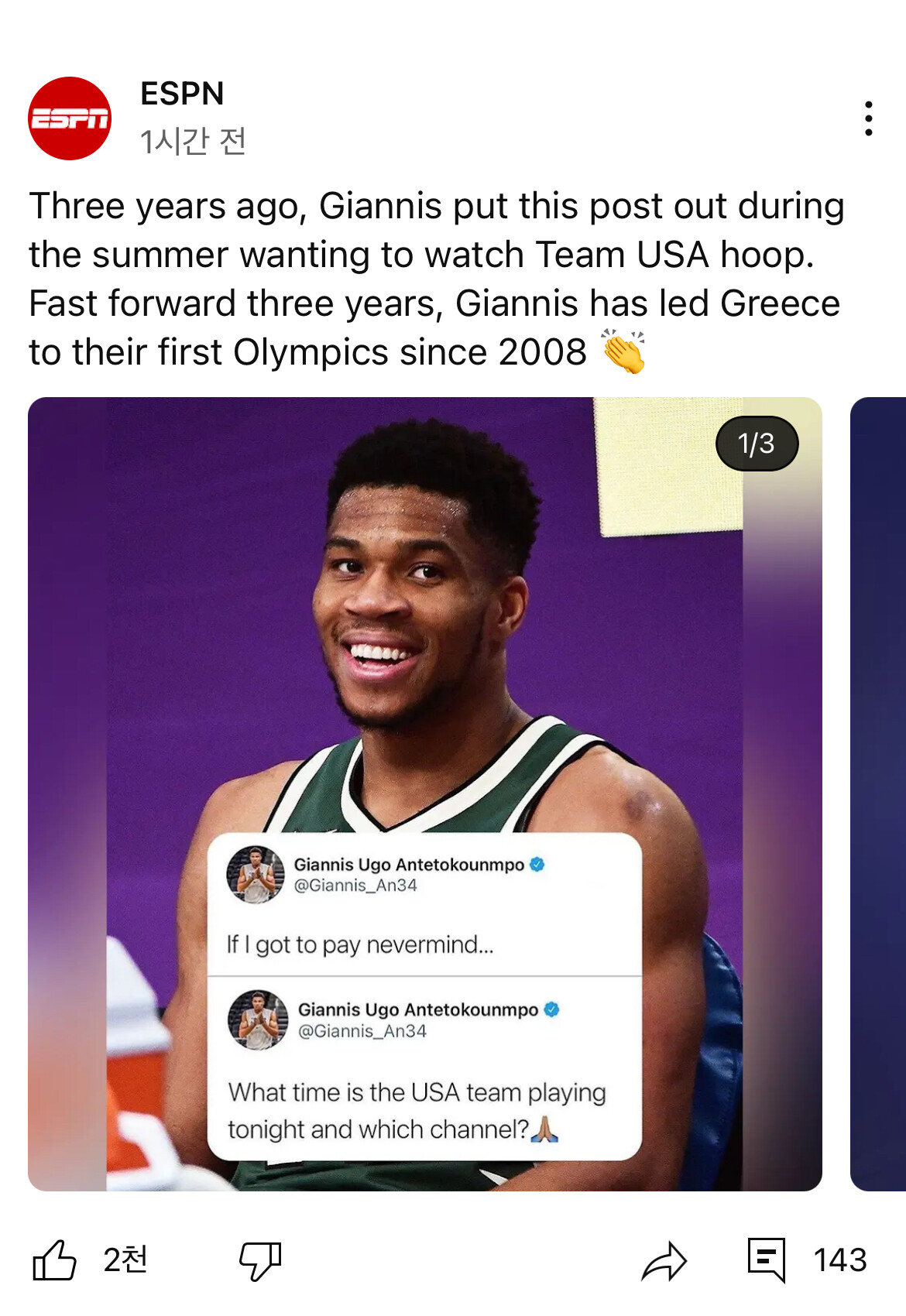Image resolution: width=906 pixels, height=1316 pixels.
Task: Click the thumbs-down dislike icon
Action: pyautogui.click(x=260, y=1260)
